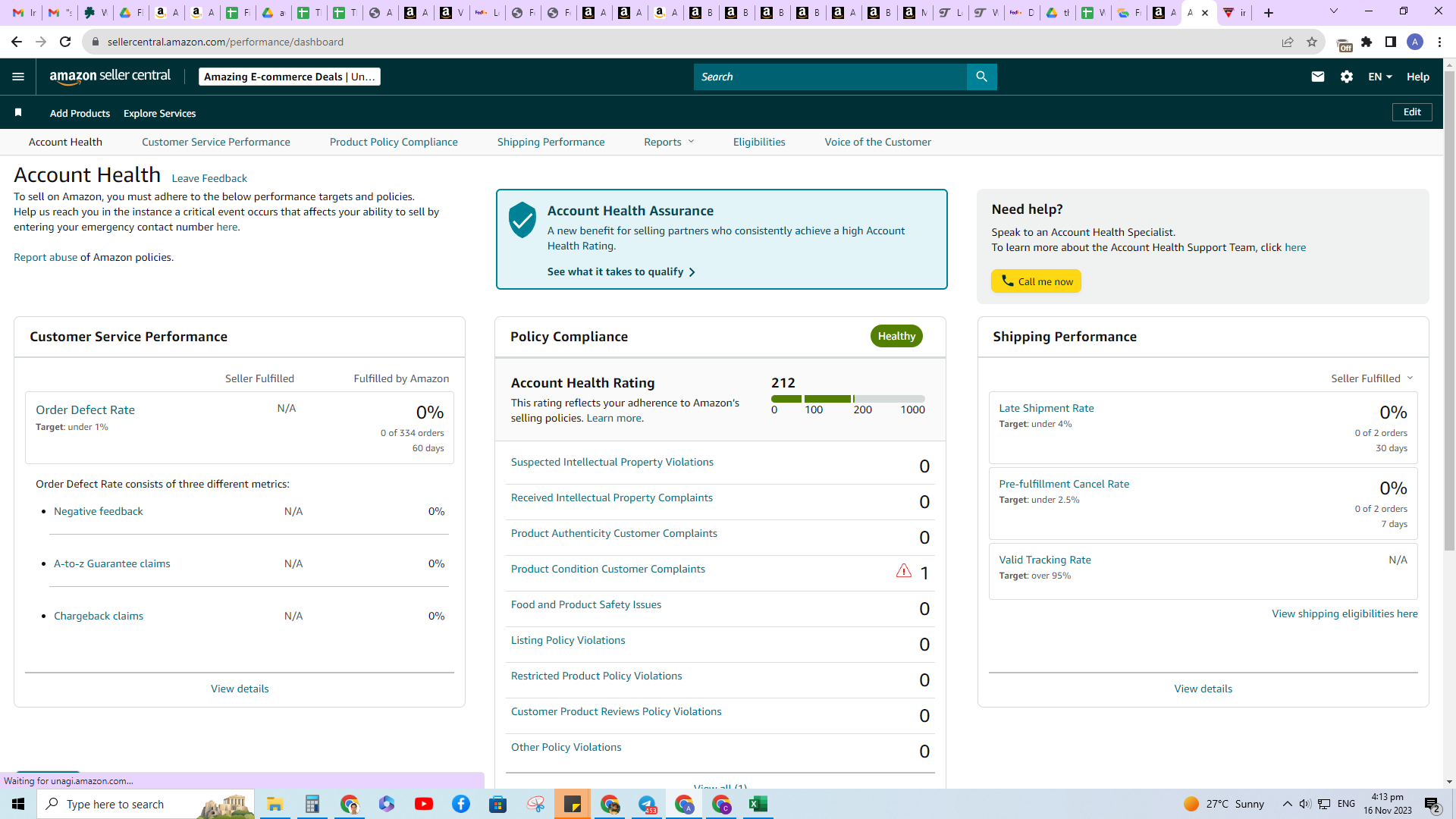
Task: Open Excel from the taskbar
Action: pos(758,804)
